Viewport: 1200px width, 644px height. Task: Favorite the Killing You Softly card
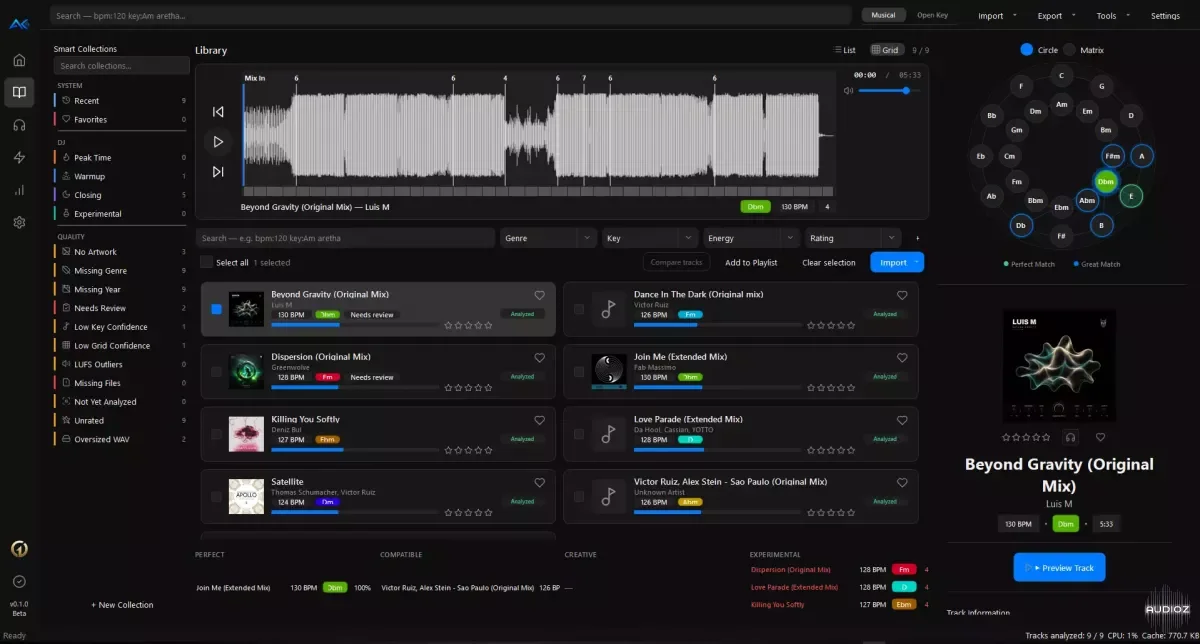coord(539,420)
